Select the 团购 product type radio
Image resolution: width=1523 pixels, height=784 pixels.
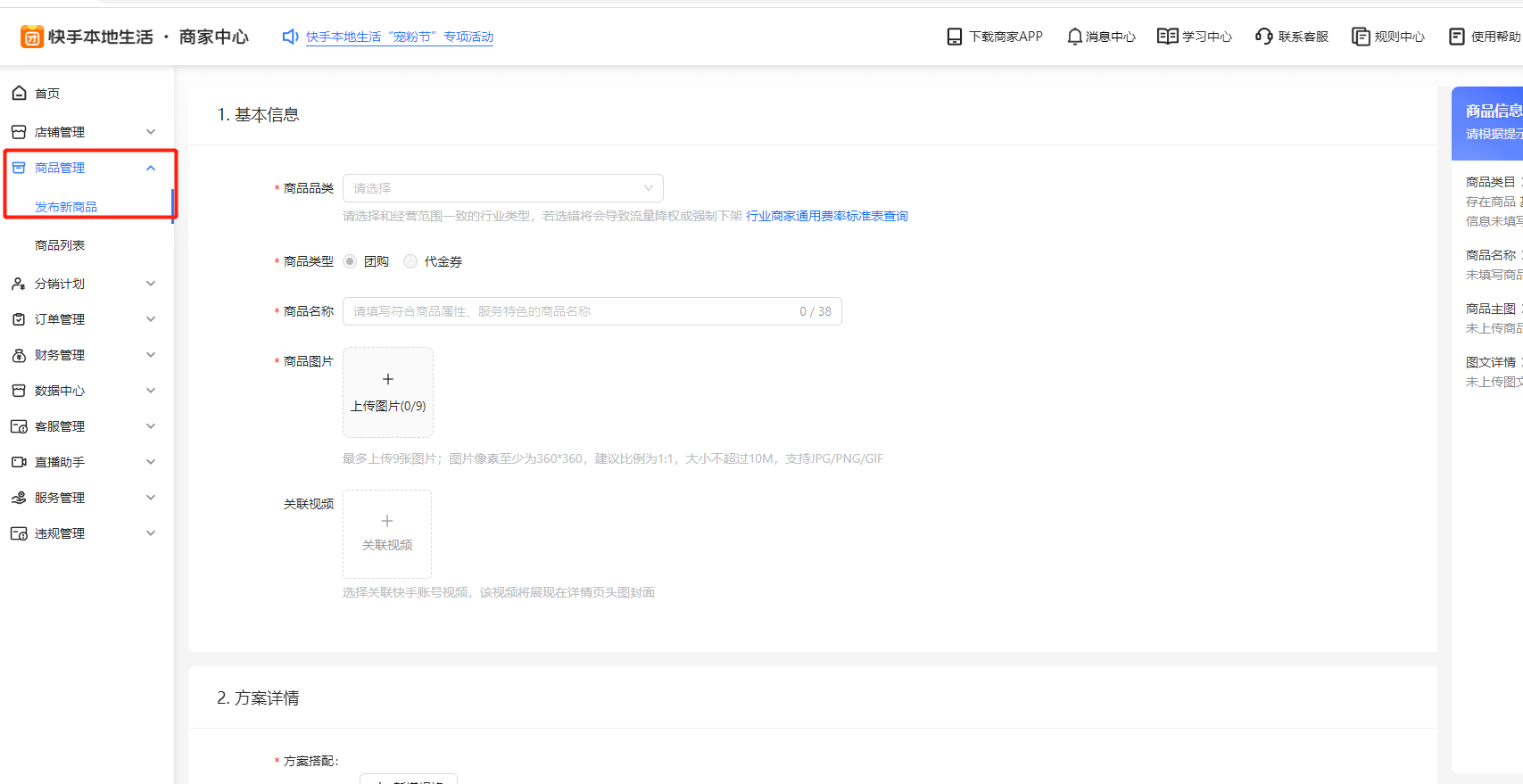[x=350, y=261]
